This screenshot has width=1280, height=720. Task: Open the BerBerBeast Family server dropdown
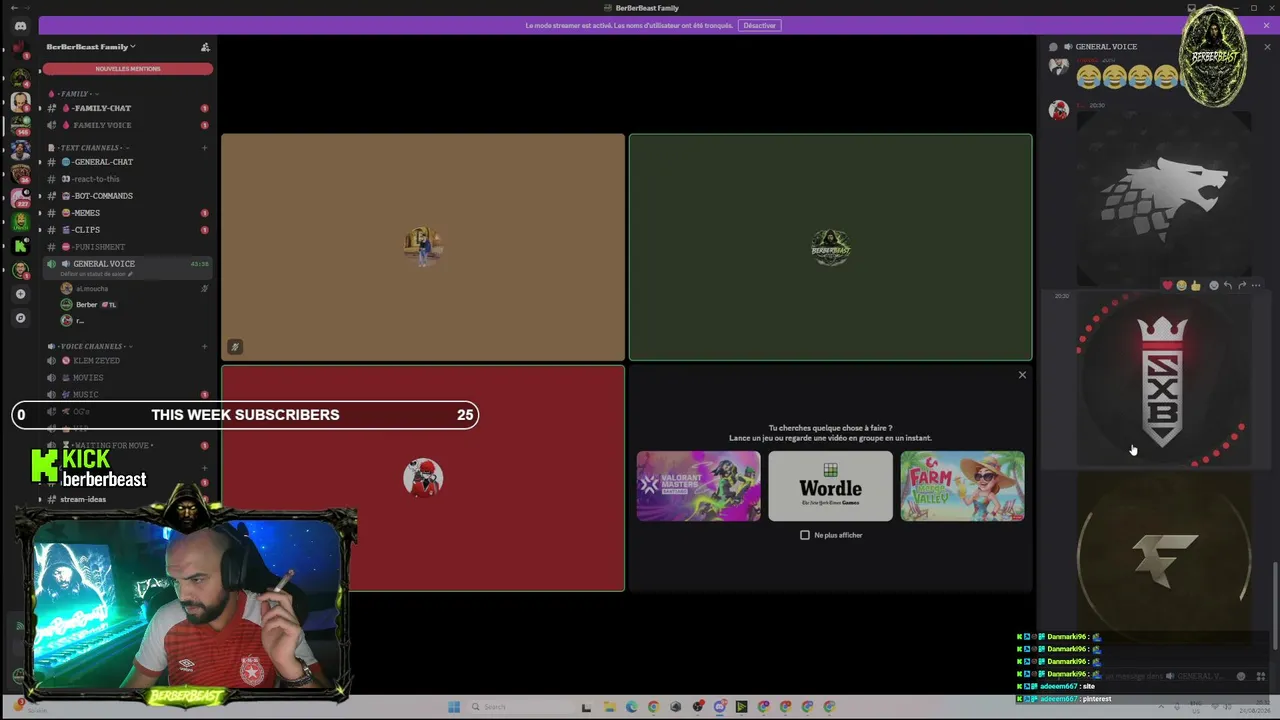pos(91,47)
